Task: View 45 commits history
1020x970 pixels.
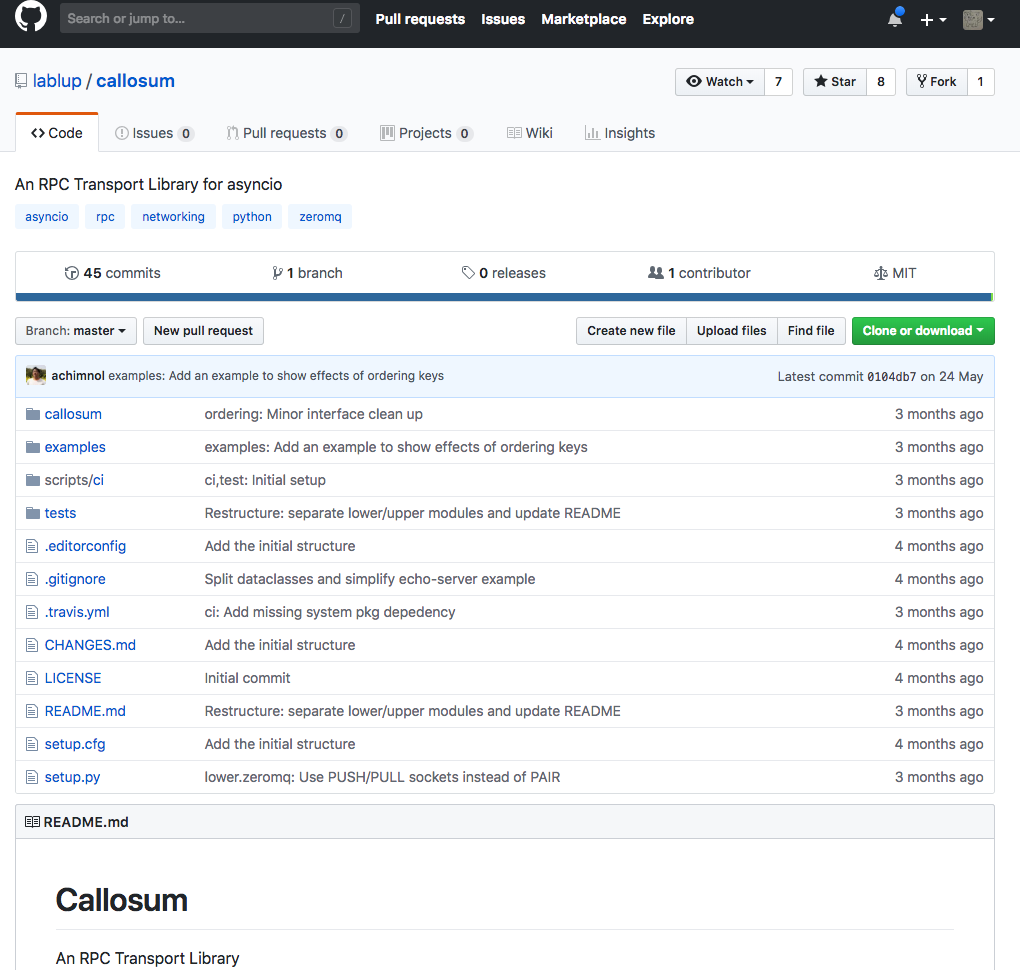Action: [113, 273]
